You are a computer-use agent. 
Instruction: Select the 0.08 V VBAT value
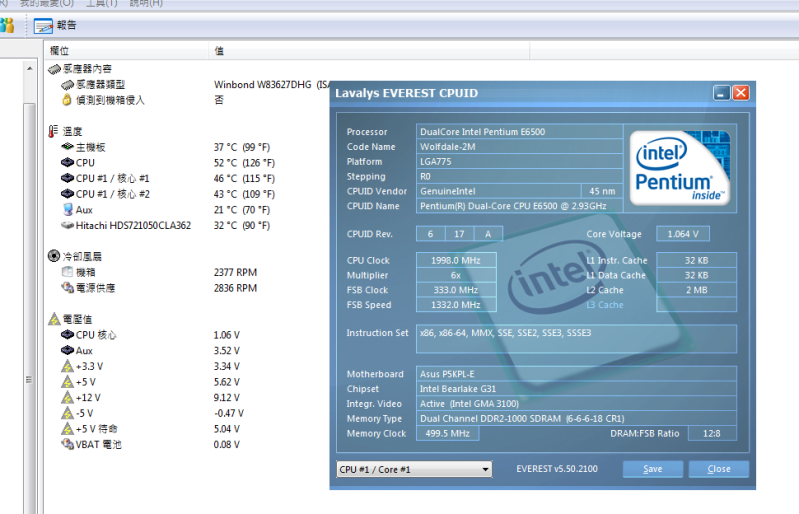[227, 445]
